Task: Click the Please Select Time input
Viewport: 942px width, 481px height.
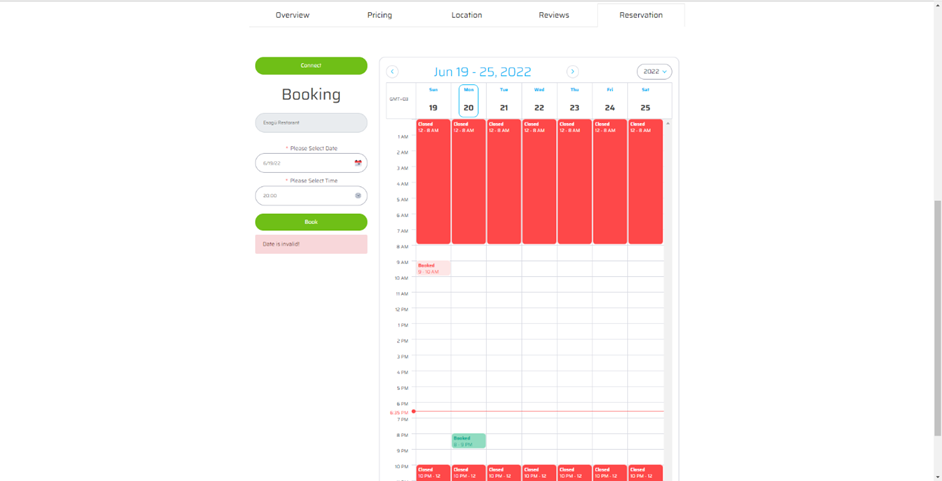Action: 311,195
